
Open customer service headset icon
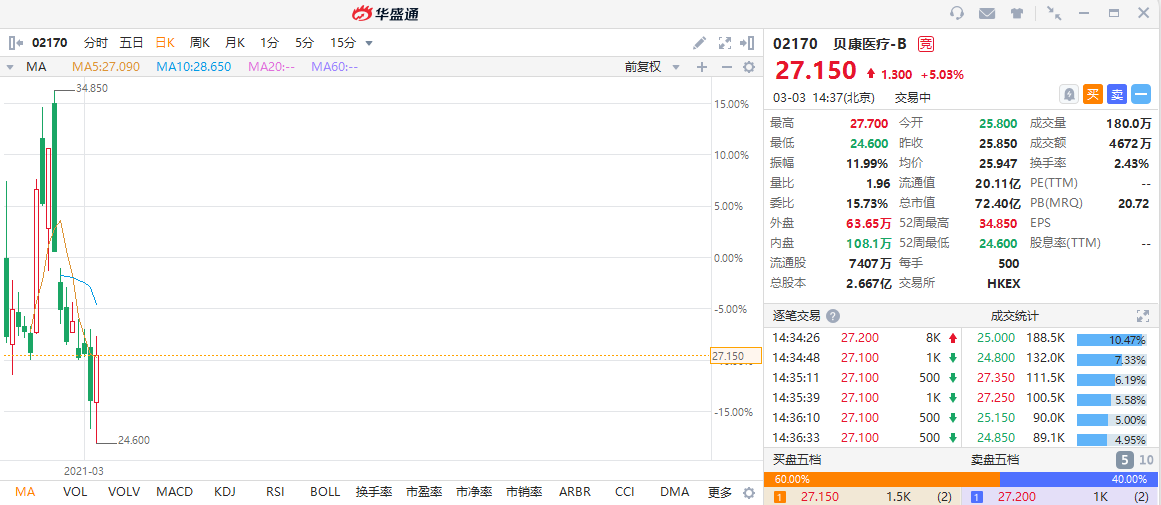tap(957, 13)
